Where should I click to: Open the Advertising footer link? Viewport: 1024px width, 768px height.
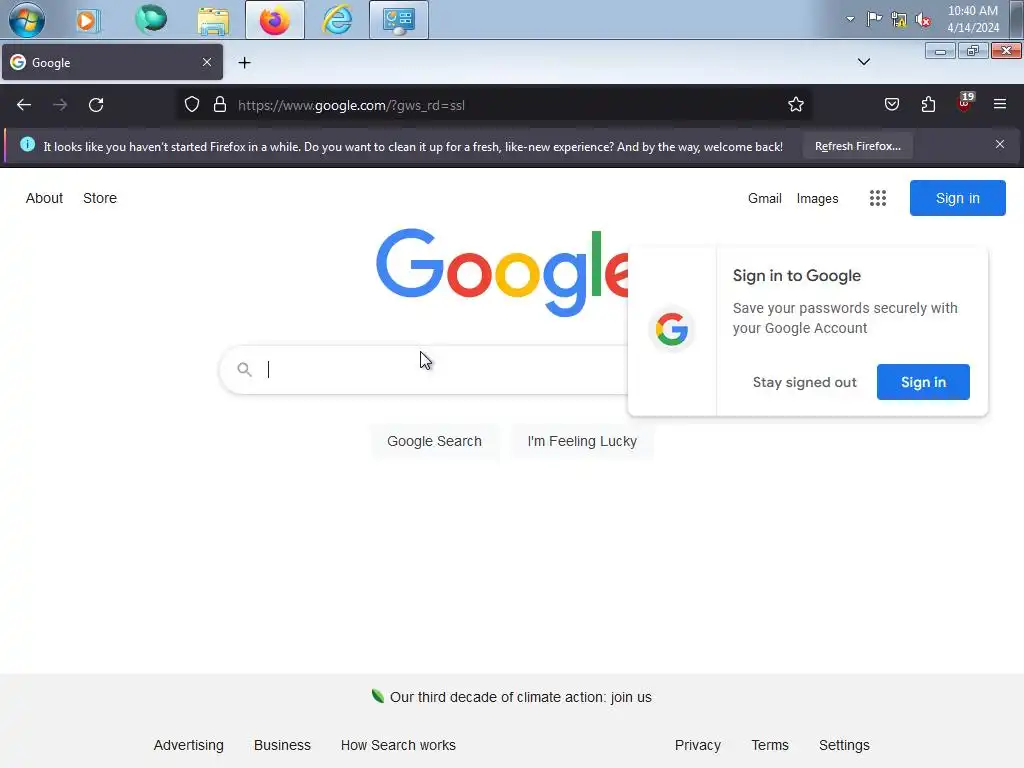point(188,745)
